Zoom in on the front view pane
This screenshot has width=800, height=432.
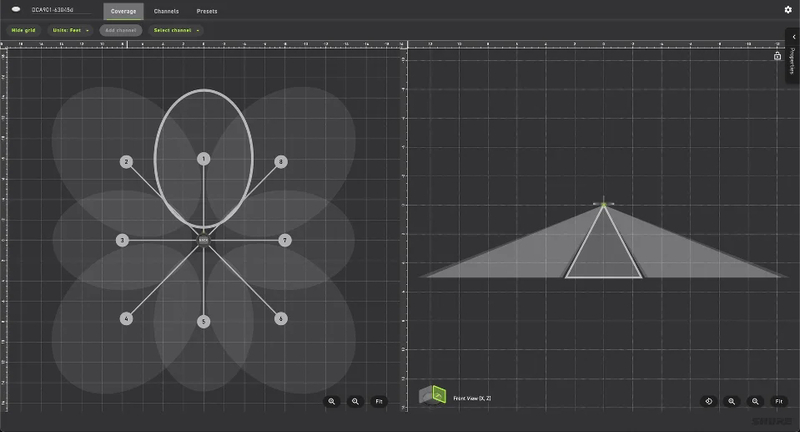pyautogui.click(x=732, y=401)
